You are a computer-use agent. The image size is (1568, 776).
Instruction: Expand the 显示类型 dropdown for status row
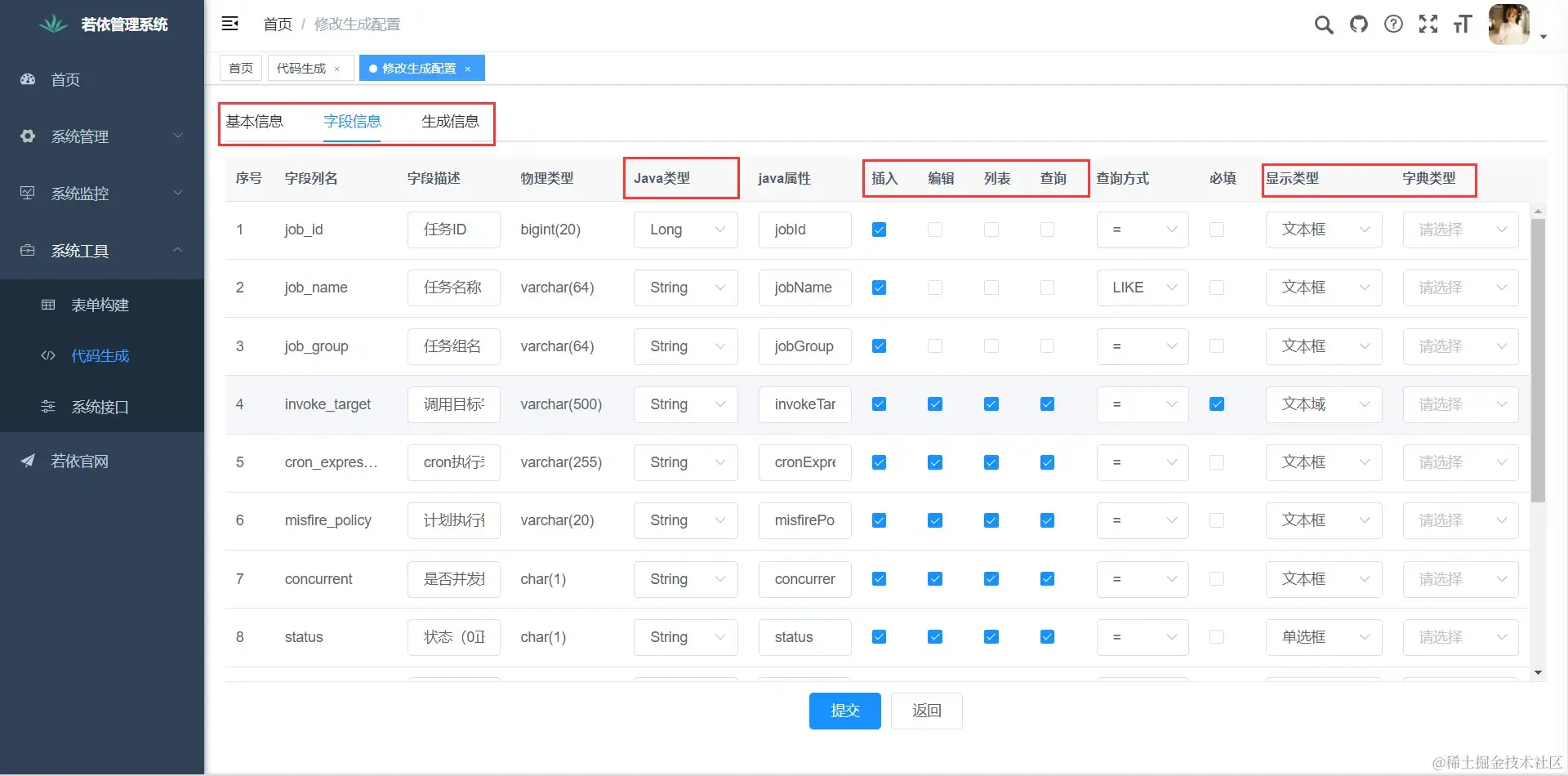click(1323, 637)
